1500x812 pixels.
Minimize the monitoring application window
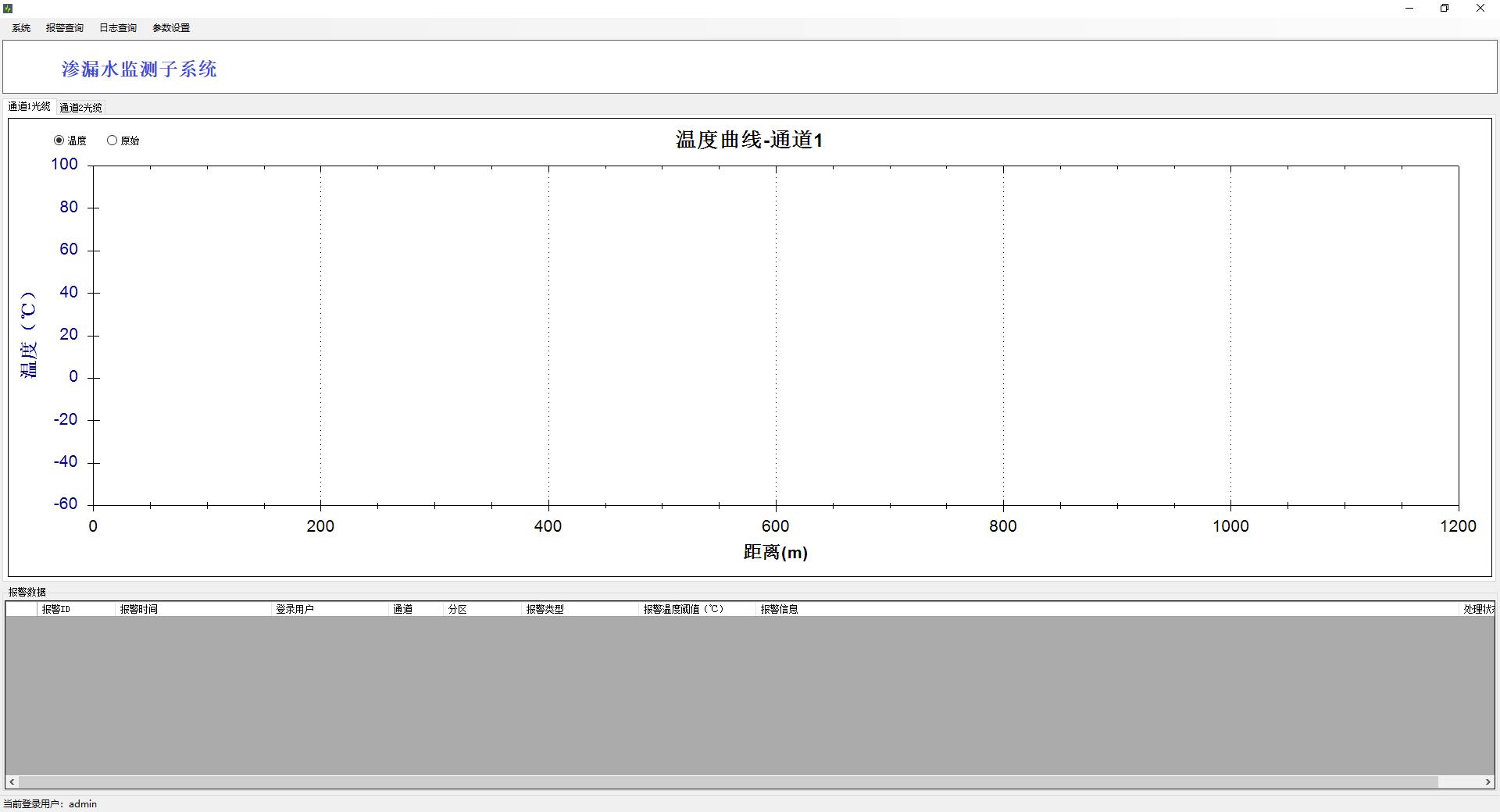point(1409,9)
